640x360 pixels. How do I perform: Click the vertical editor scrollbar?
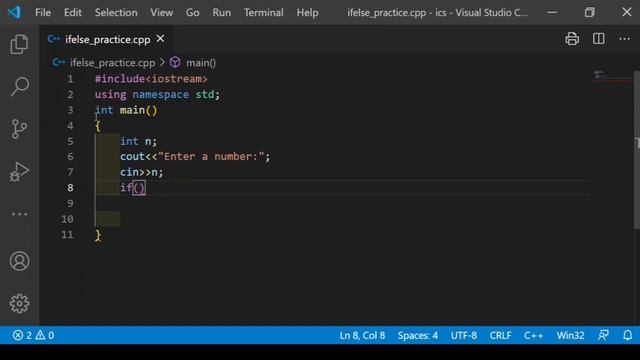(637, 149)
